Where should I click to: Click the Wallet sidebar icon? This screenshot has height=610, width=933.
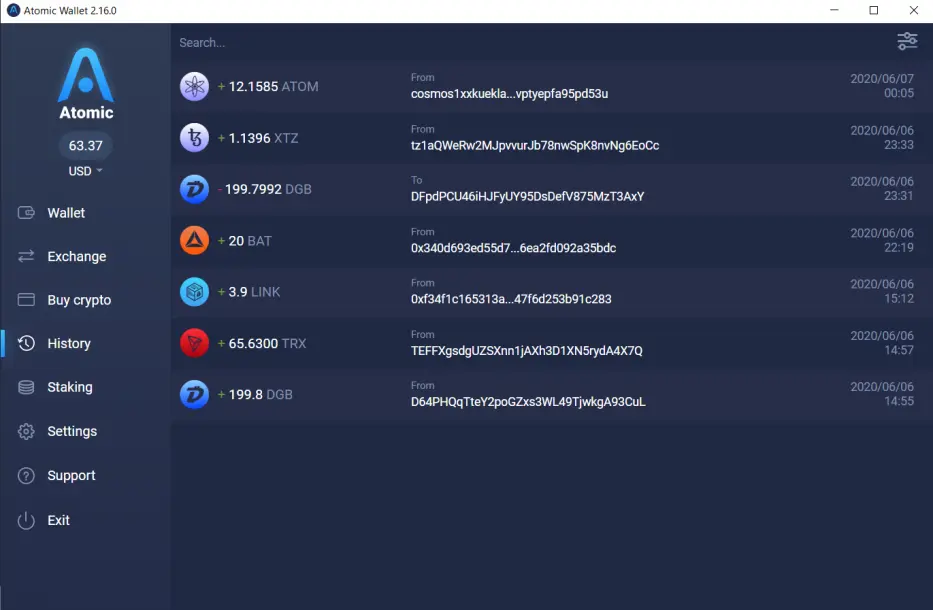click(x=26, y=212)
